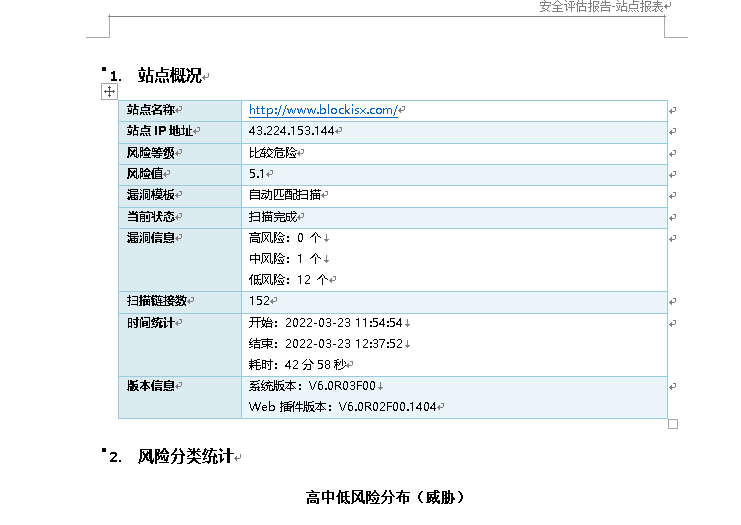
Task: Click the 时间统计 label cell
Action: (180, 345)
